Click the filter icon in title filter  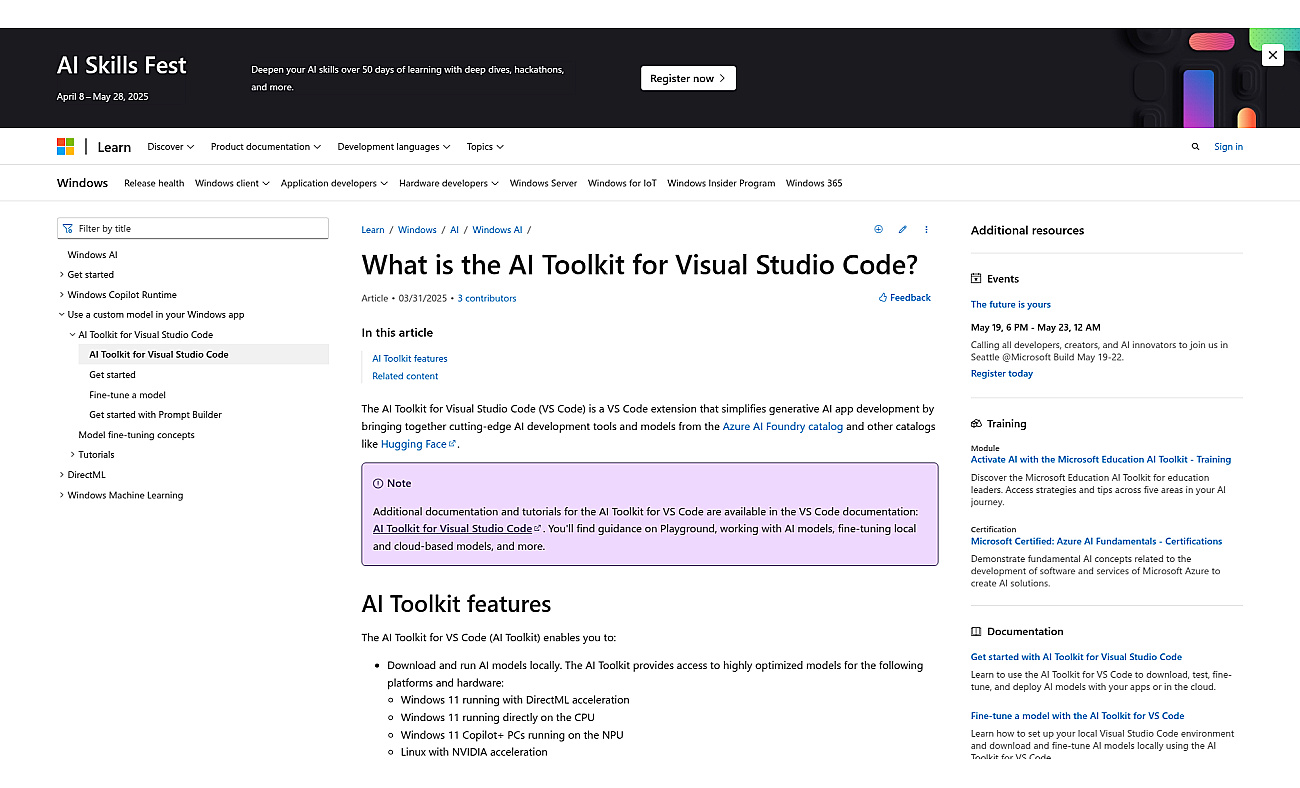click(x=68, y=229)
